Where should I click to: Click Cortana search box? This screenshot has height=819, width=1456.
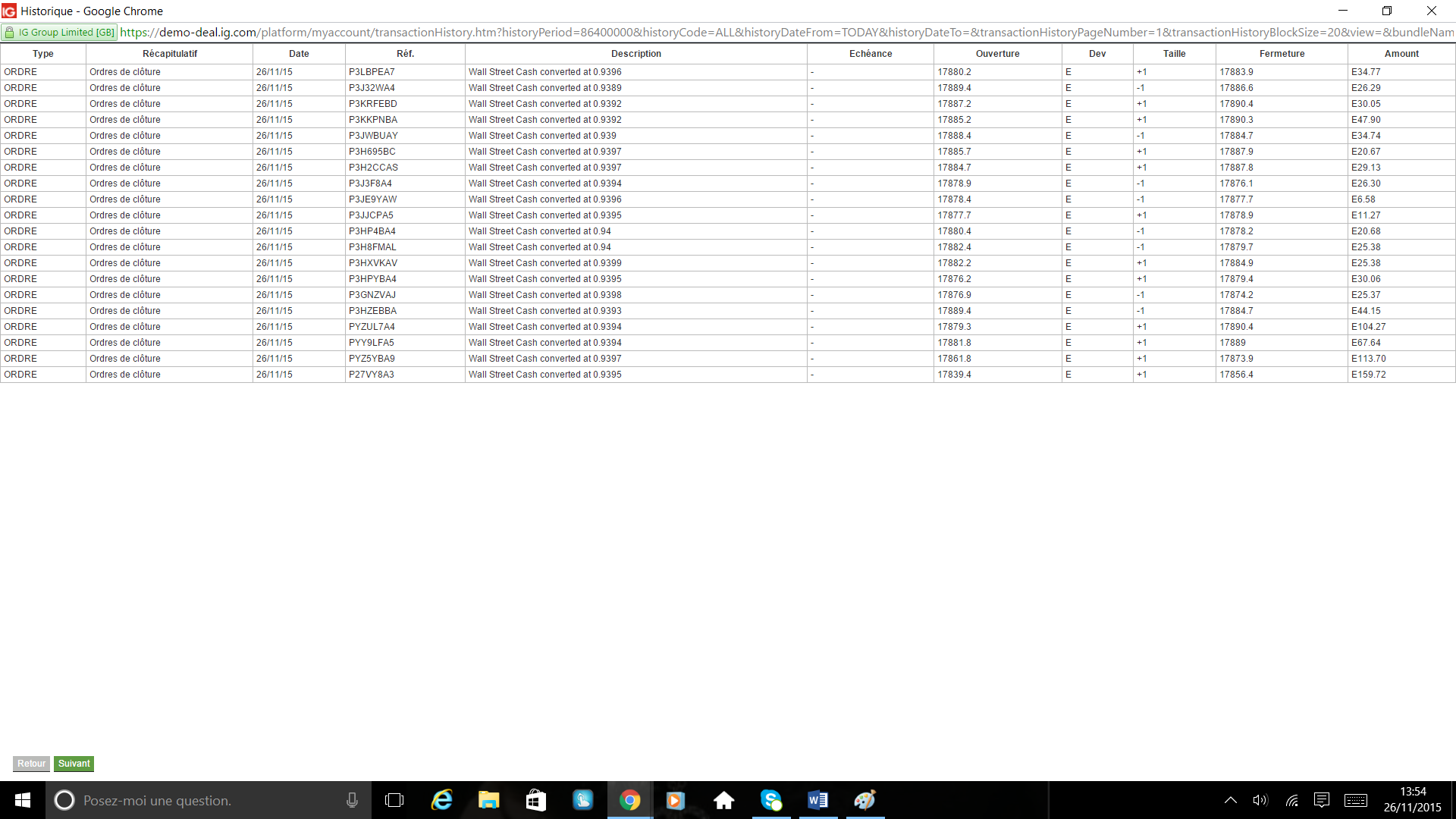(x=205, y=800)
